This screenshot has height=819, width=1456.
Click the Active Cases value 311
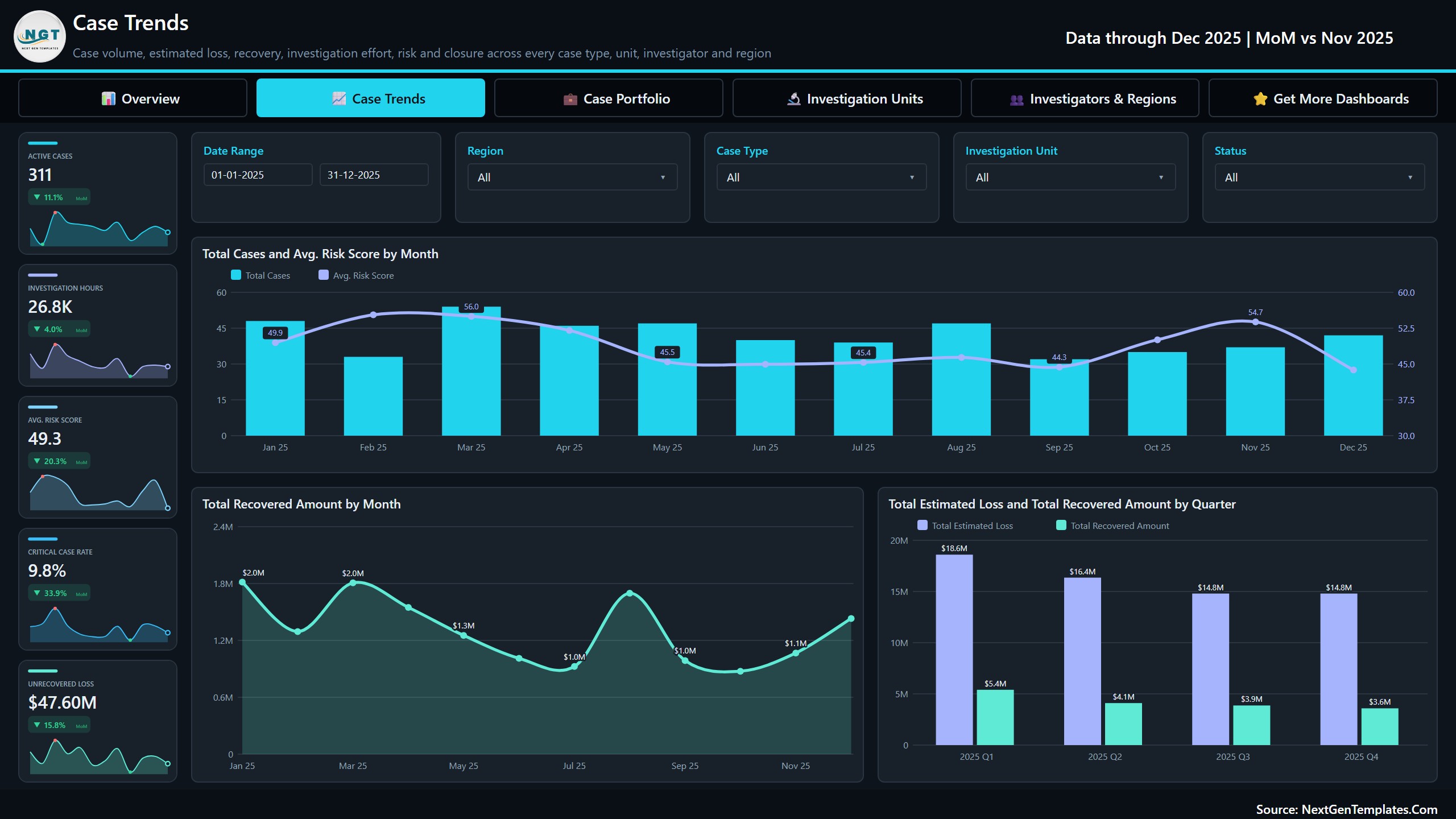pyautogui.click(x=40, y=175)
